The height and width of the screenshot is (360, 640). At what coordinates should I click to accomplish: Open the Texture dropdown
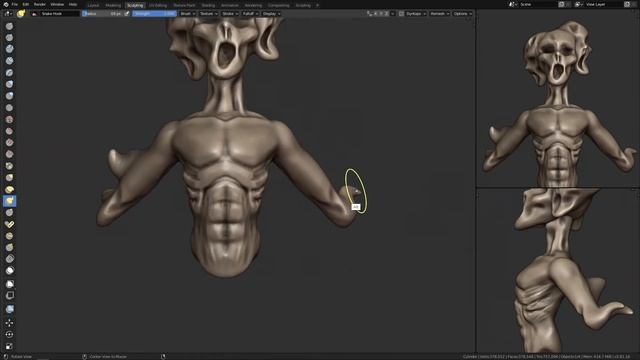point(208,13)
